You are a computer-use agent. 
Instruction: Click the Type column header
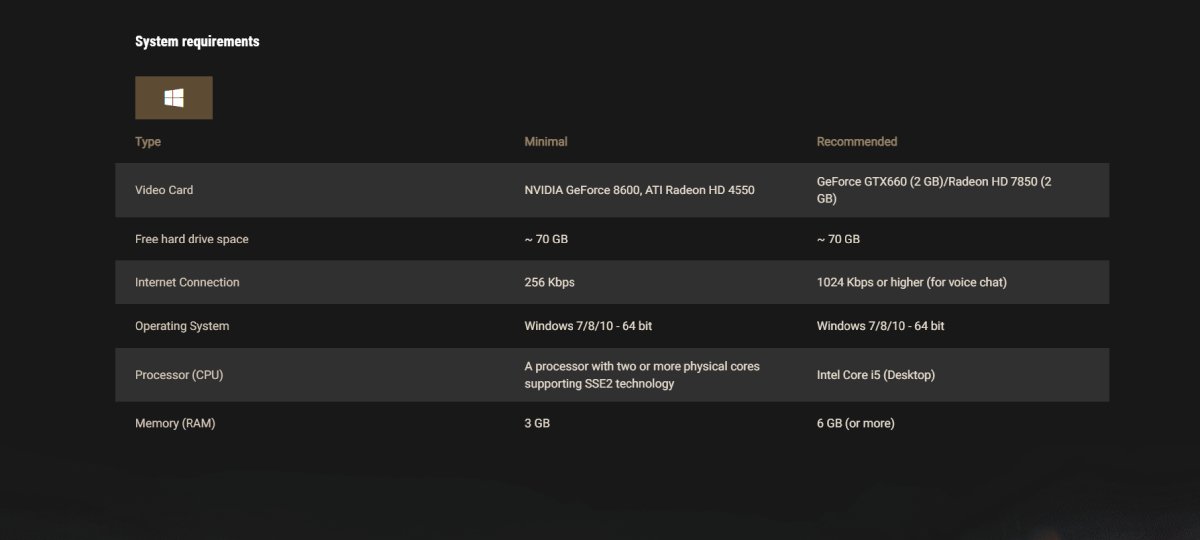click(x=148, y=142)
